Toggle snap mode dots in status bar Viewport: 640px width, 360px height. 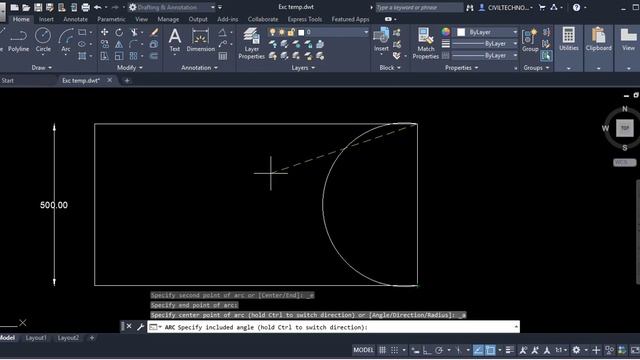(x=394, y=350)
